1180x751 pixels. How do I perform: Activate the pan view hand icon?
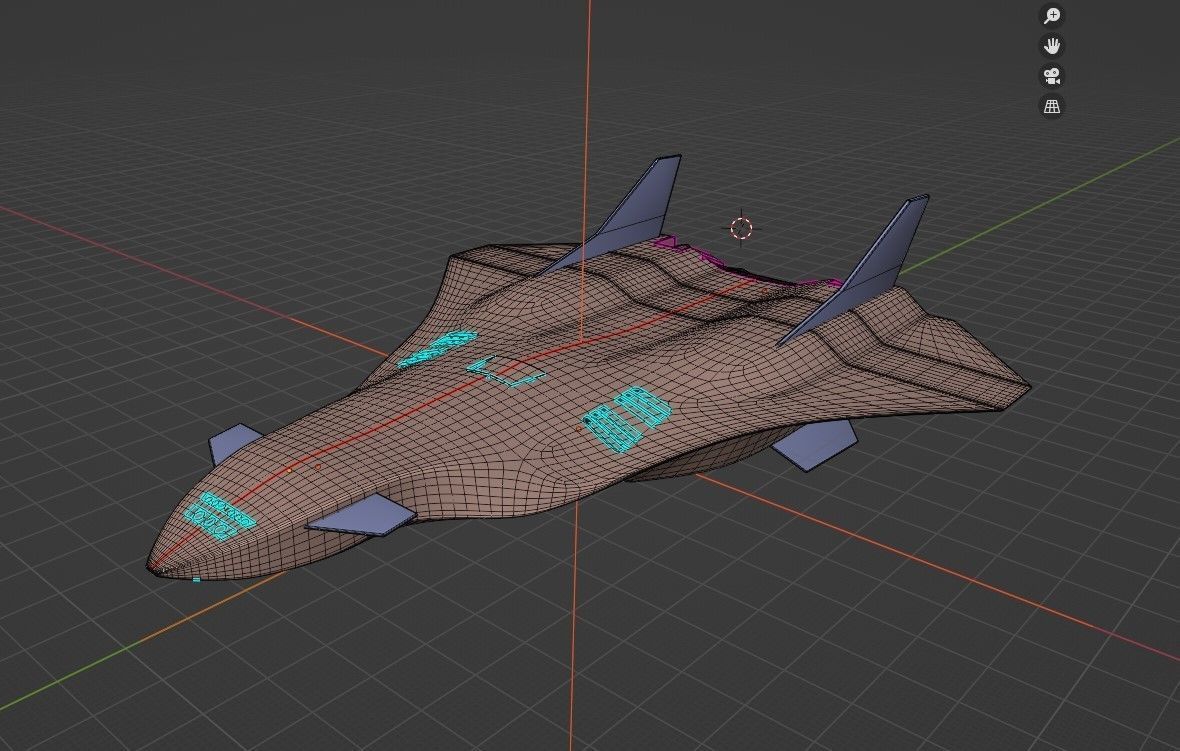(x=1052, y=46)
